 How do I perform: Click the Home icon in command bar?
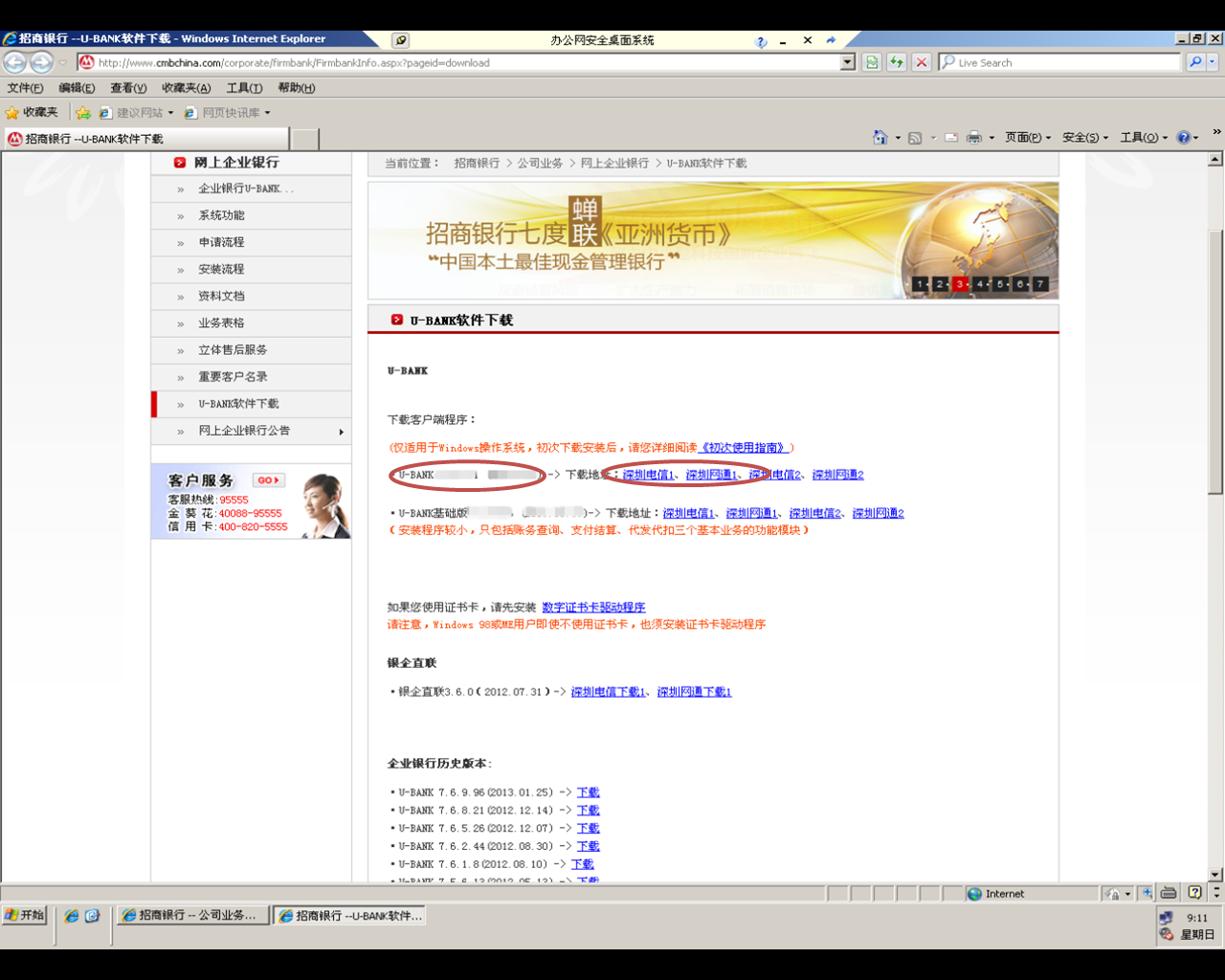tap(880, 138)
